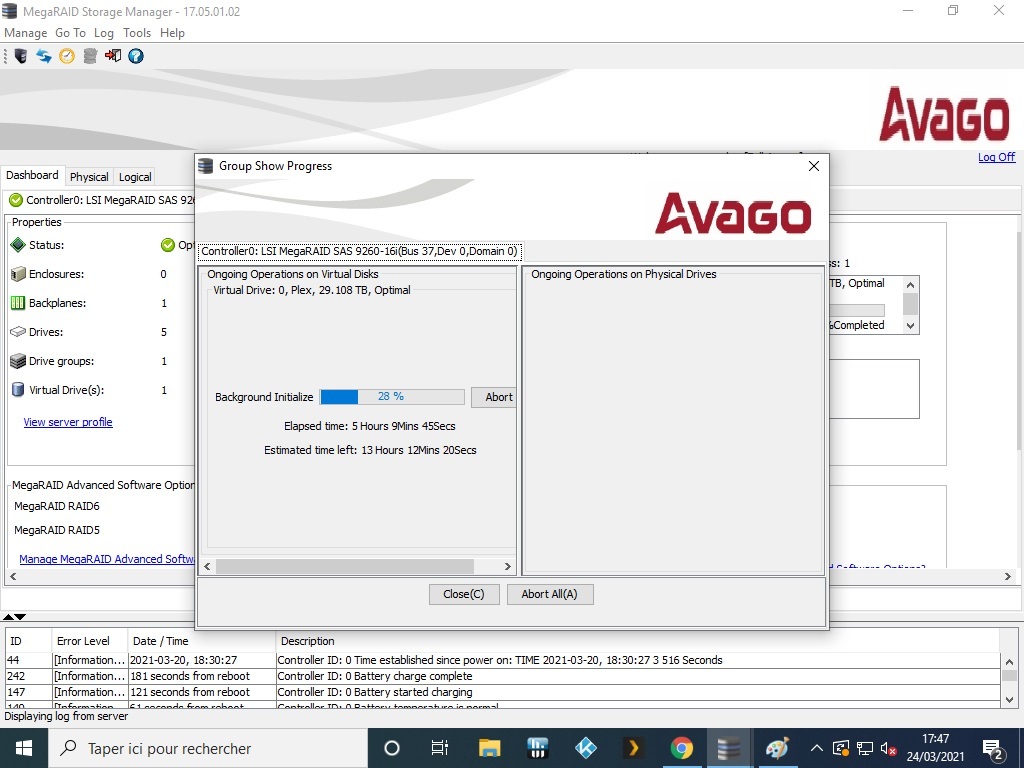The height and width of the screenshot is (768, 1024).
Task: Open Google Chrome from the taskbar
Action: point(681,748)
